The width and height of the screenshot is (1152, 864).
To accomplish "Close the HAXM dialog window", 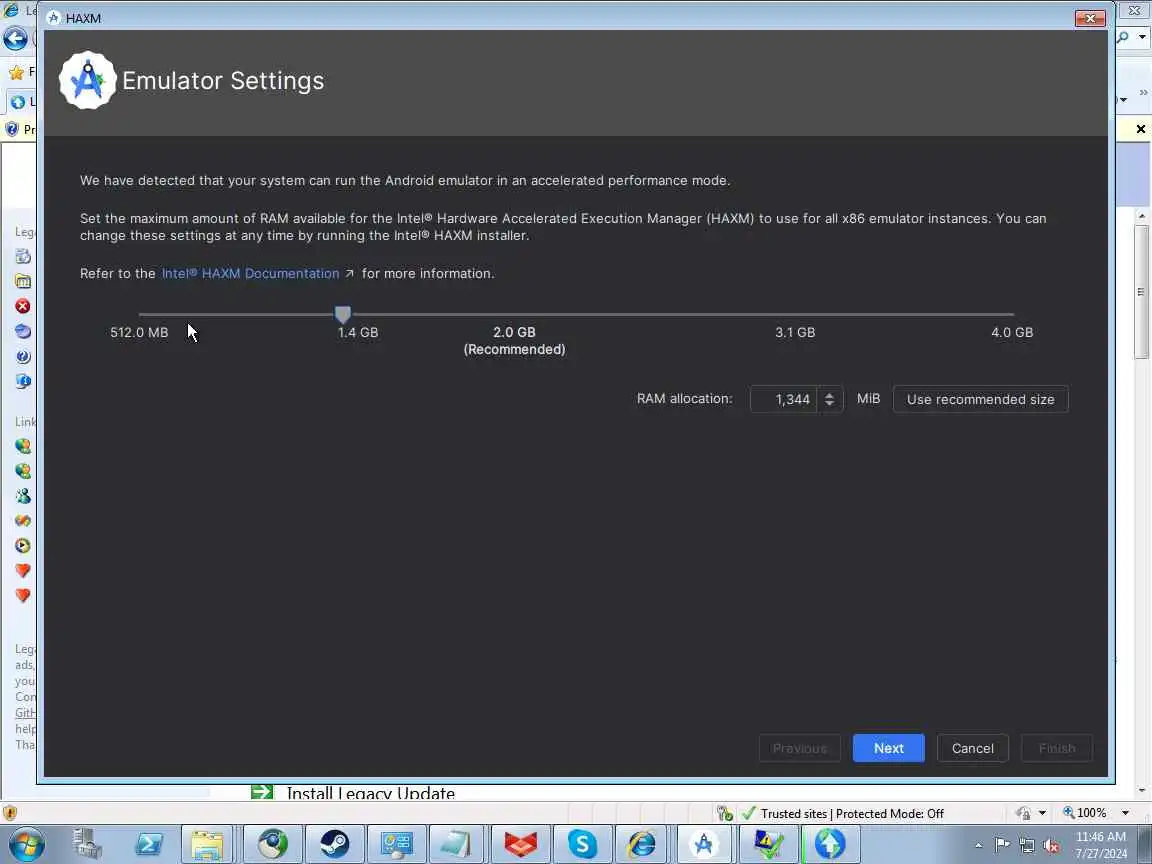I will point(1090,18).
